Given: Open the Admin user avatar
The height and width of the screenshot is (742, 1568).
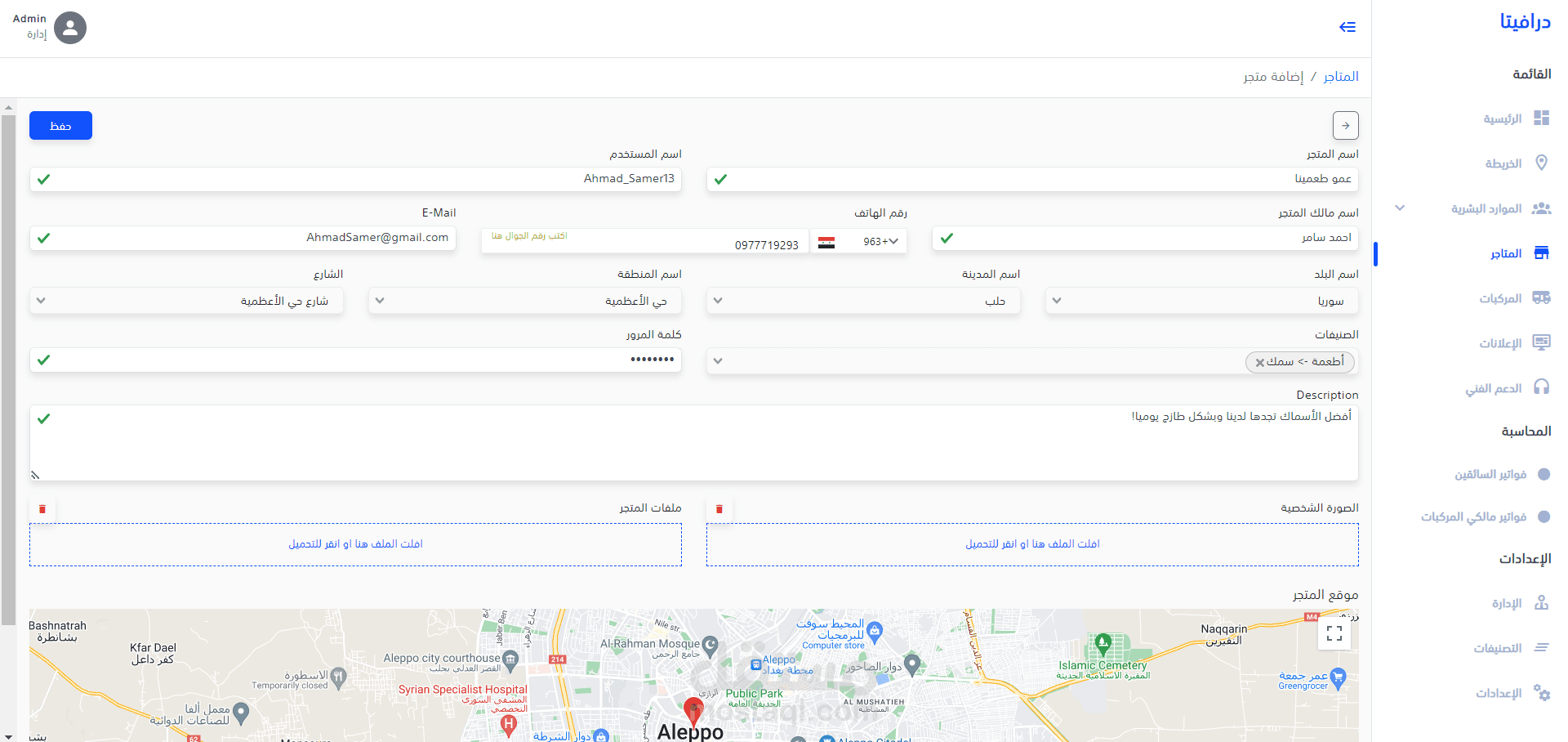Looking at the screenshot, I should pos(70,28).
